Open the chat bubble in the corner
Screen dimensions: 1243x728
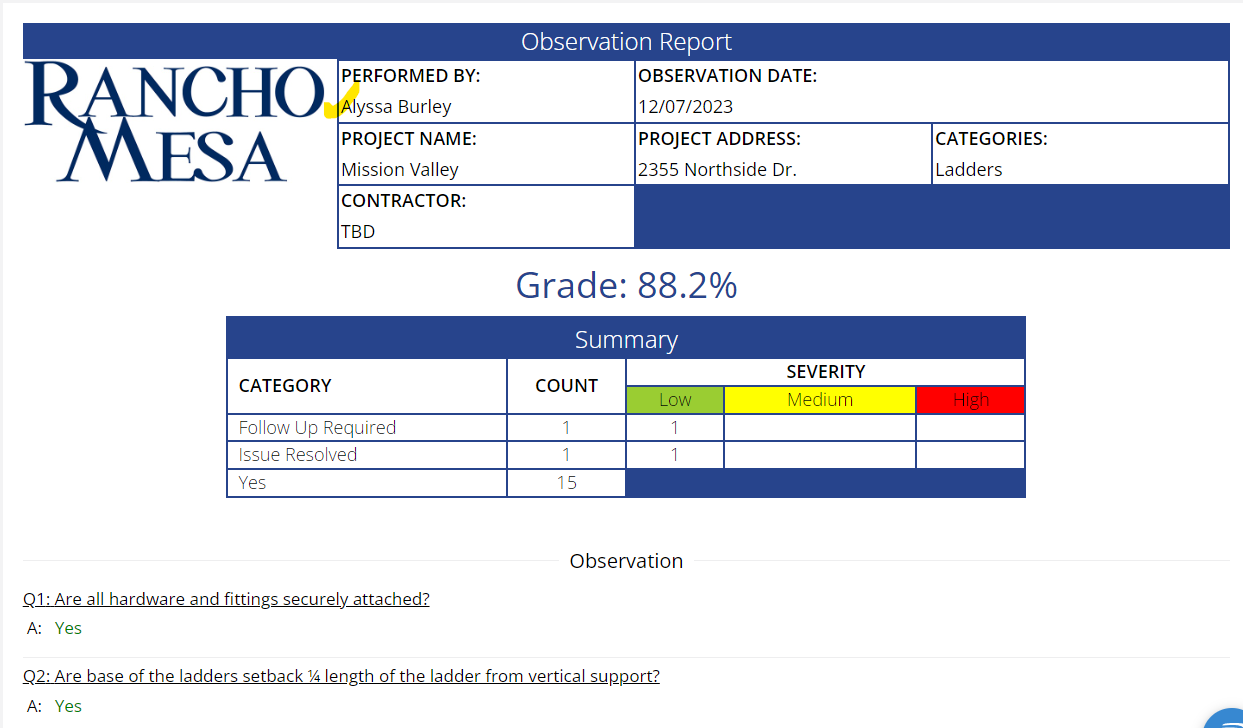pyautogui.click(x=1228, y=718)
